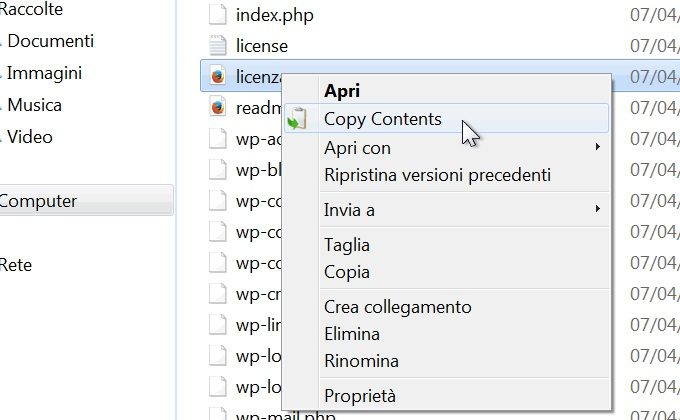Choose Taglia from the context menu
Viewport: 680px width, 420px height.
point(347,245)
